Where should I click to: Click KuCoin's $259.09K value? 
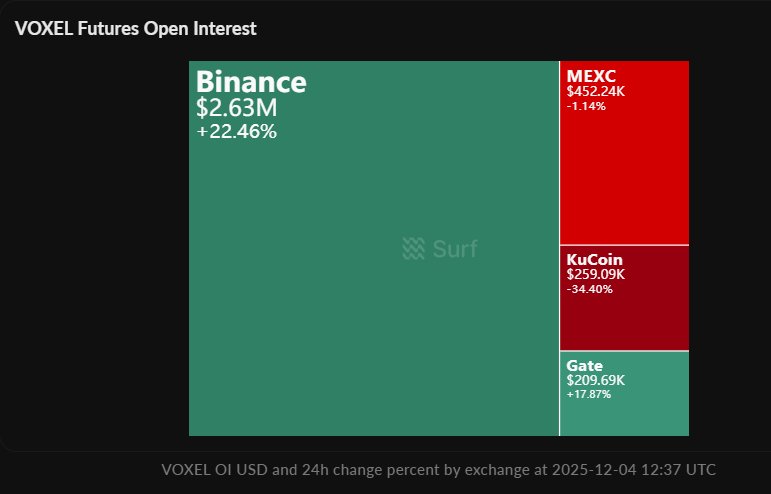595,274
